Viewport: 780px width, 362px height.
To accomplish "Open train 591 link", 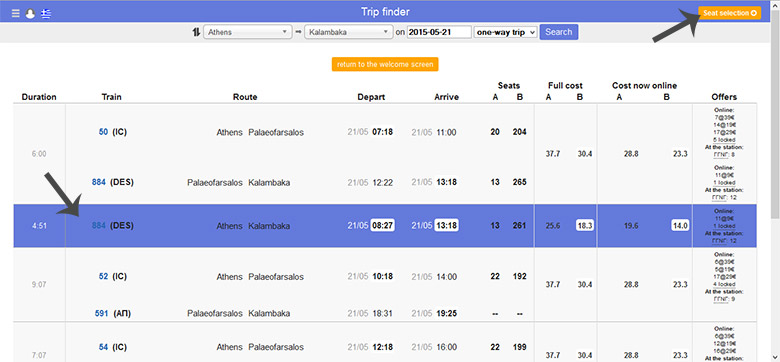I will click(x=101, y=314).
